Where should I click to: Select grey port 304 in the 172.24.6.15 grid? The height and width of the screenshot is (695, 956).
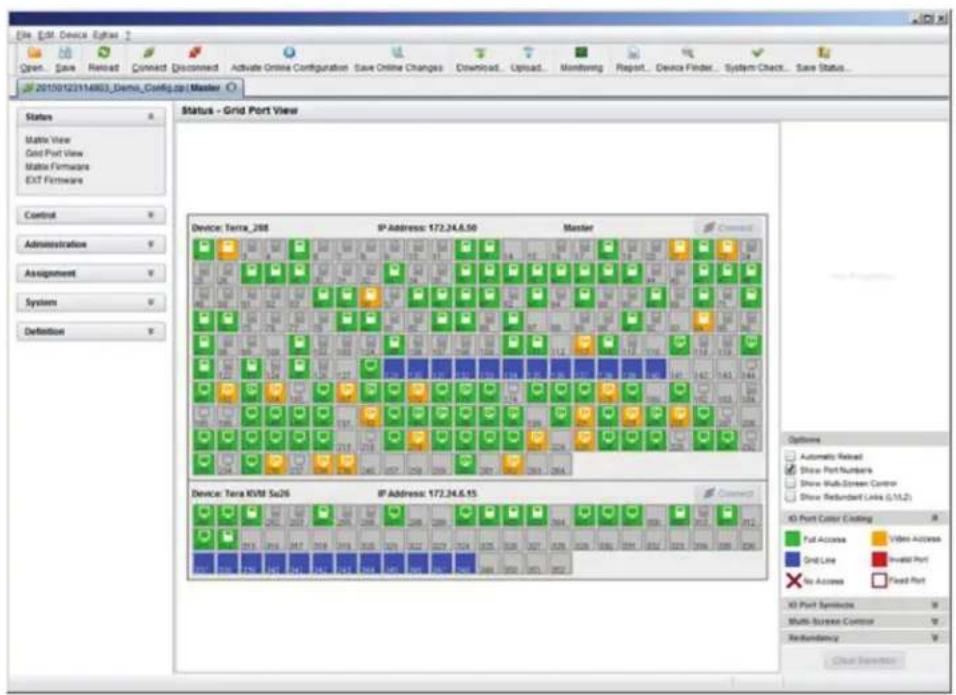click(559, 516)
